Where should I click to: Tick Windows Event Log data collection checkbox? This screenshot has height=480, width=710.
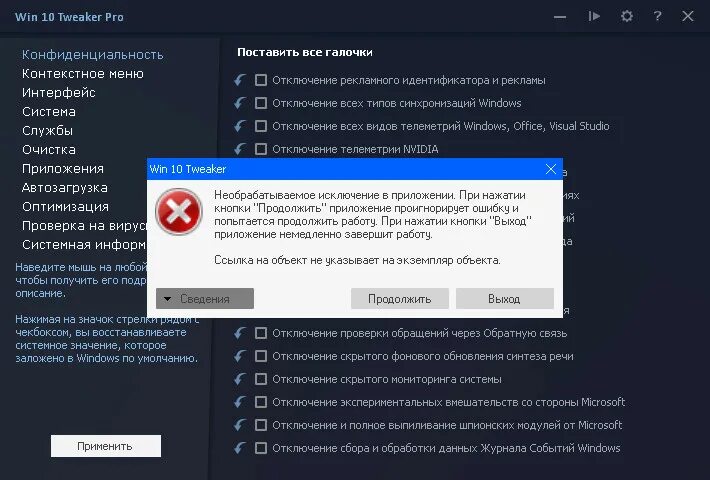click(x=261, y=448)
